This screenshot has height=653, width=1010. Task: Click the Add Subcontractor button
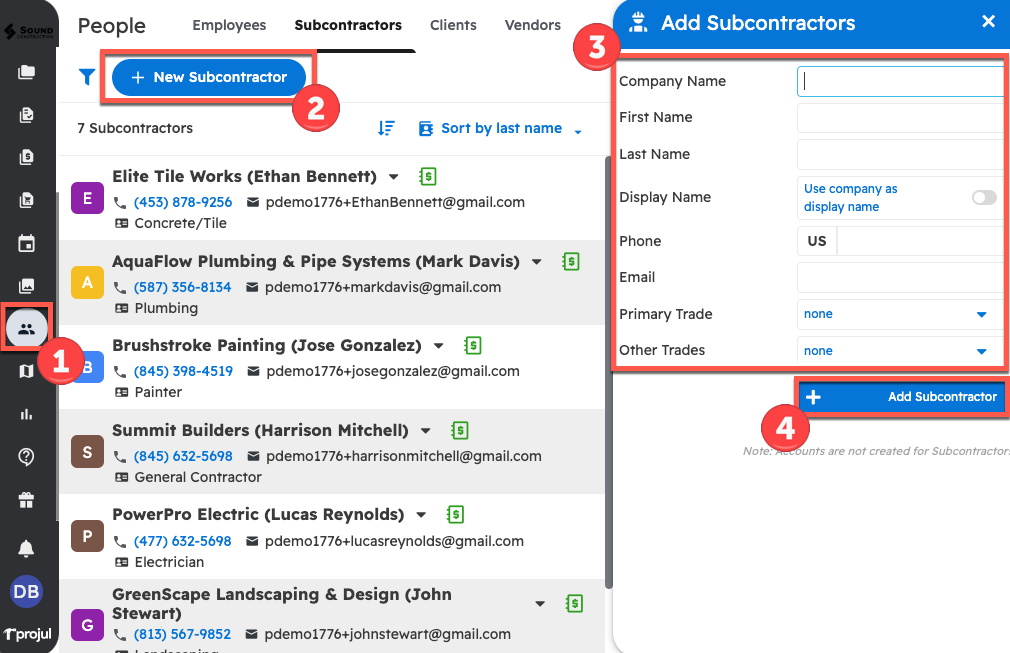902,397
